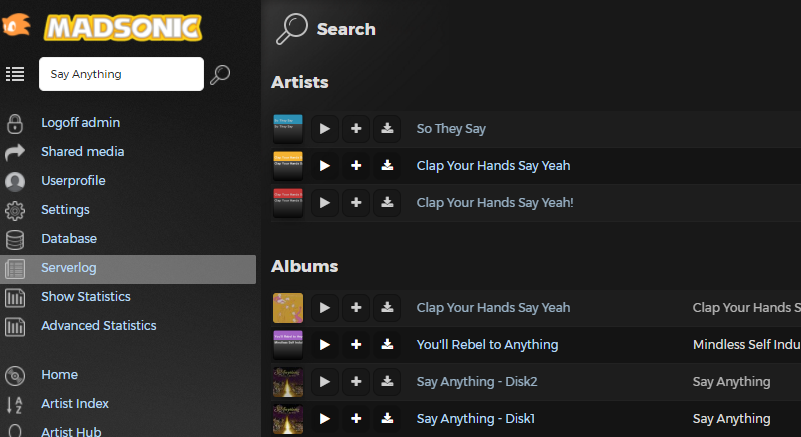
Task: Open the Say Anything - Disk2 album link
Action: pos(477,382)
